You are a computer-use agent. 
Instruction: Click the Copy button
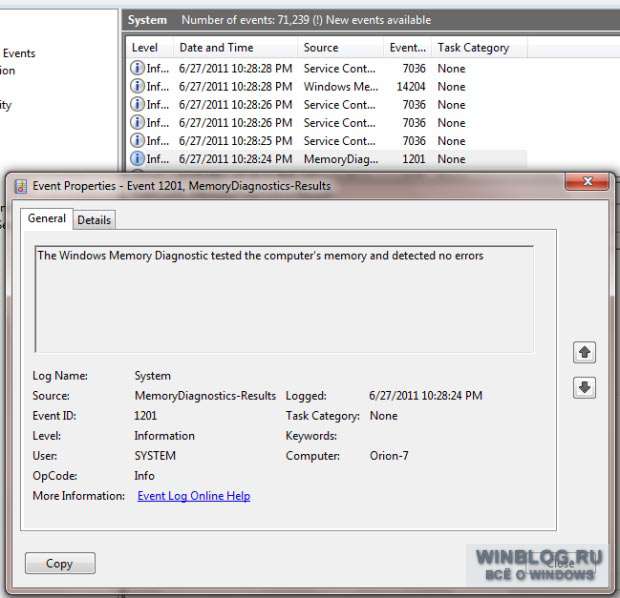coord(60,563)
